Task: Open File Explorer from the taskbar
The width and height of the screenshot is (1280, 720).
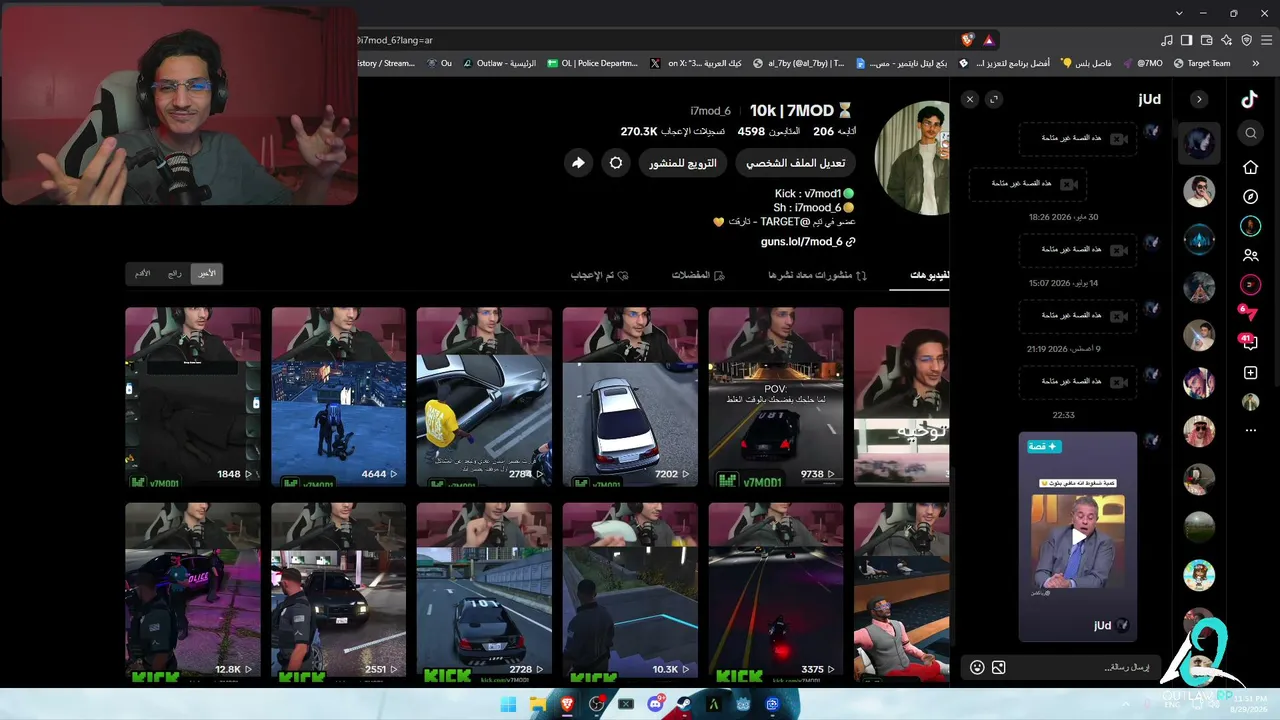Action: click(x=538, y=704)
